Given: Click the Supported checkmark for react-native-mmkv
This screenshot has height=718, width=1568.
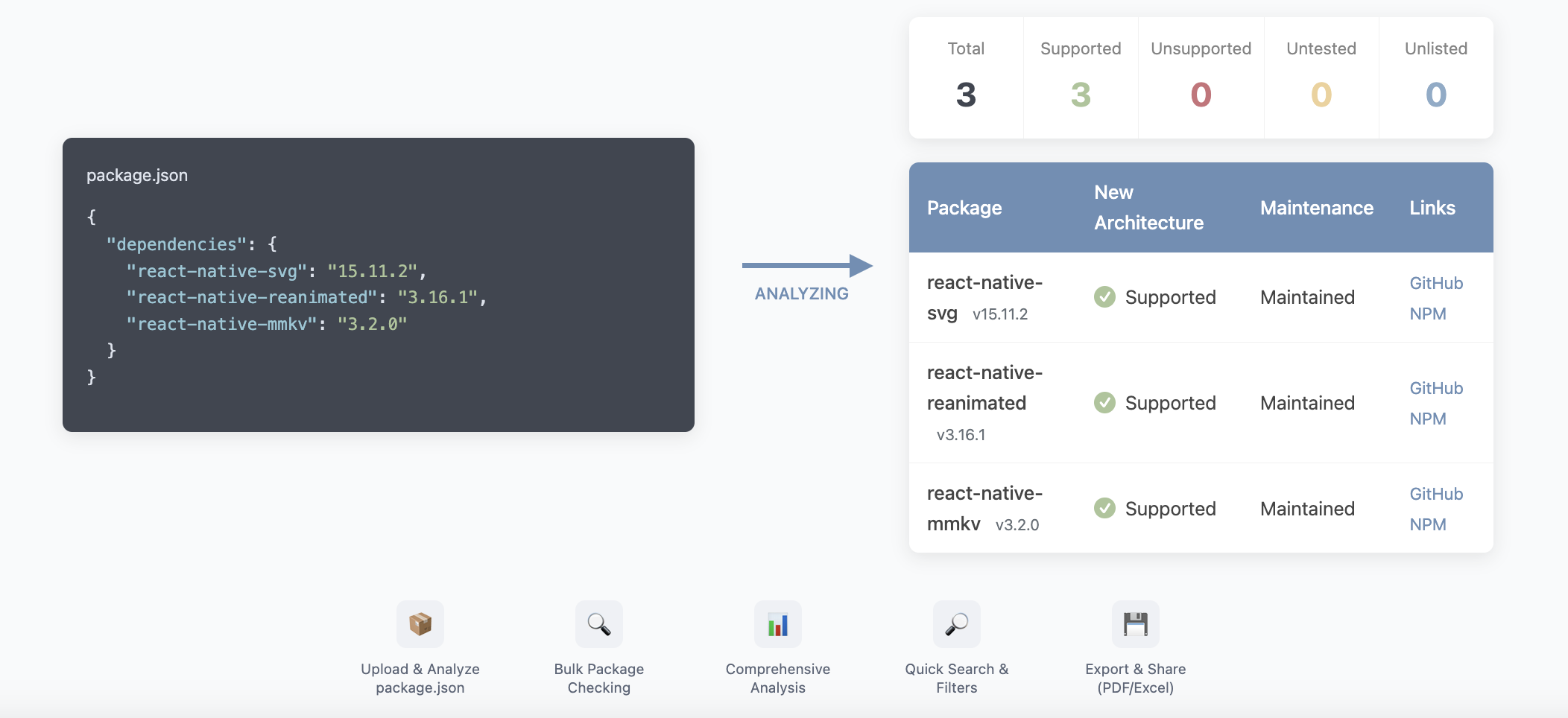Looking at the screenshot, I should pyautogui.click(x=1105, y=509).
